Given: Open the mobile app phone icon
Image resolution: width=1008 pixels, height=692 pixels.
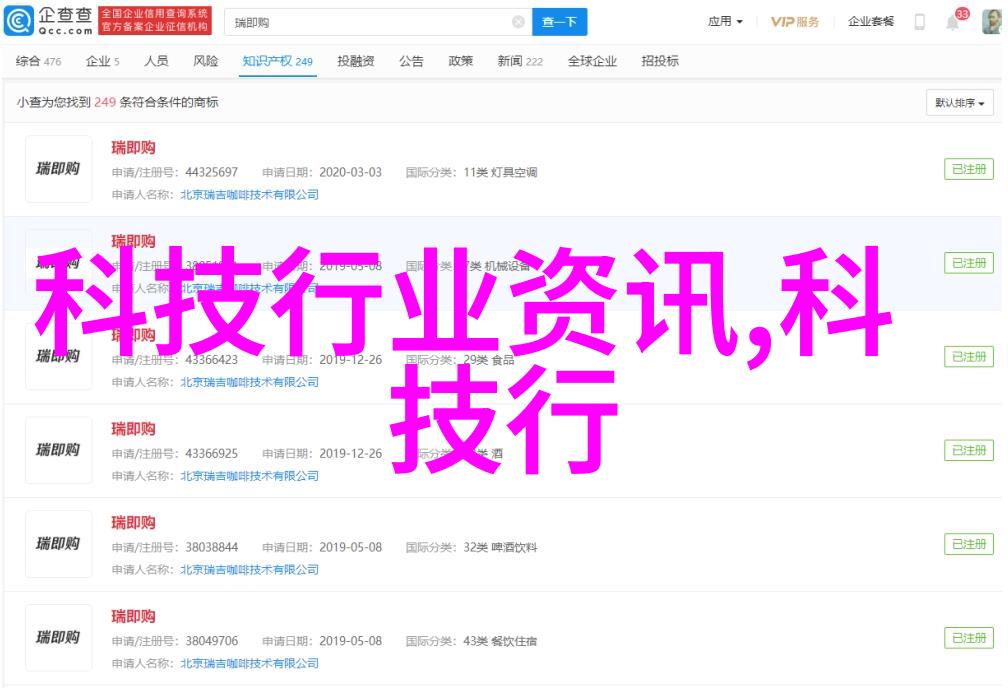Looking at the screenshot, I should click(920, 22).
